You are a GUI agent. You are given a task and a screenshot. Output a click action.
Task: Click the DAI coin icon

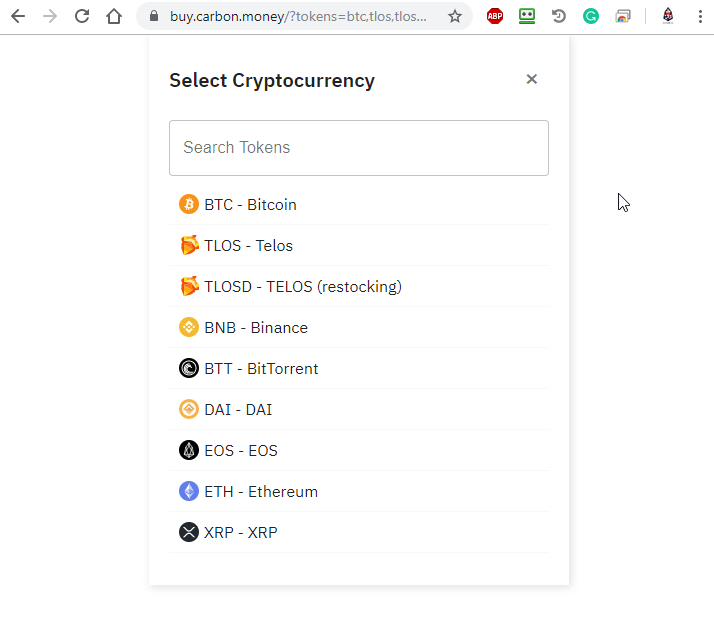[x=189, y=409]
